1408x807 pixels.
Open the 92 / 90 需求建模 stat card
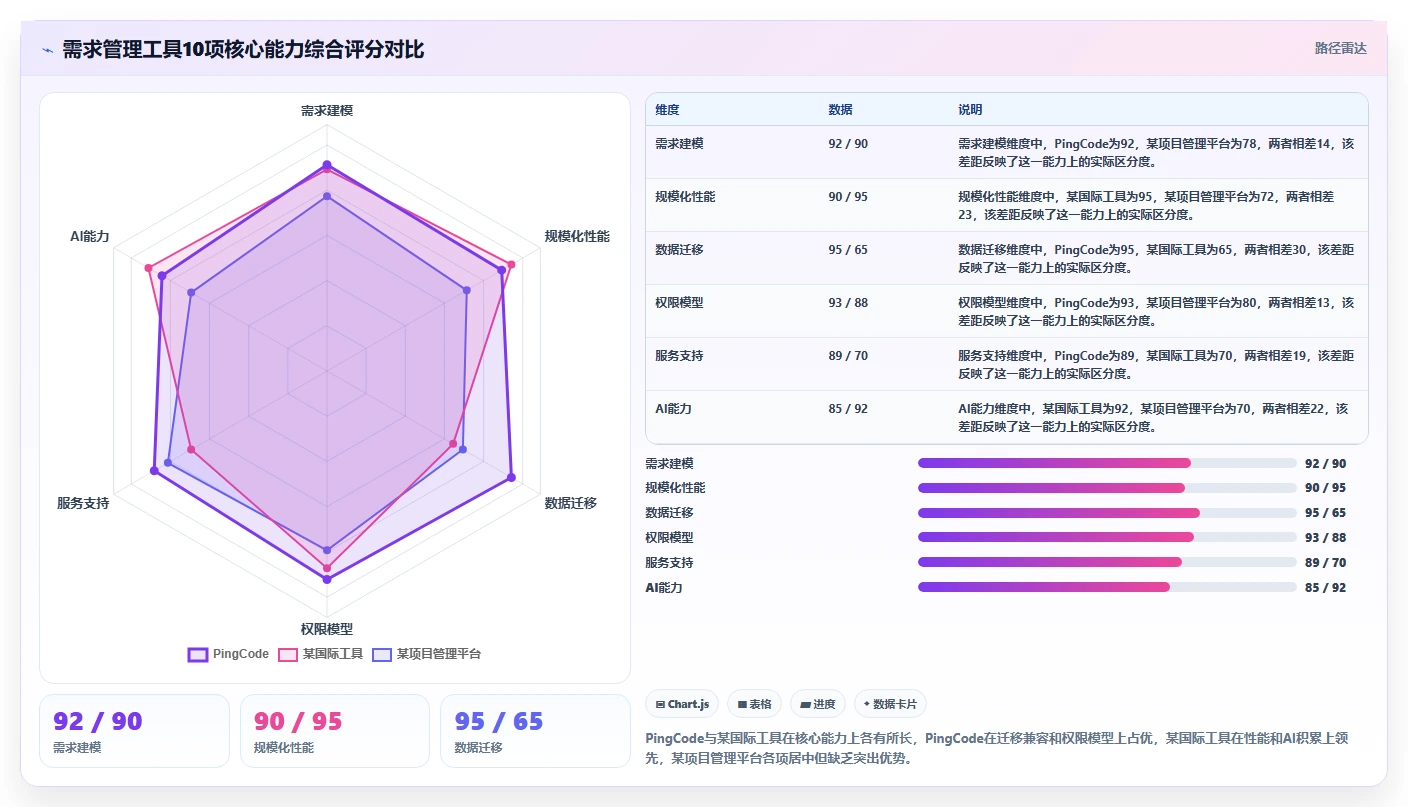(134, 731)
